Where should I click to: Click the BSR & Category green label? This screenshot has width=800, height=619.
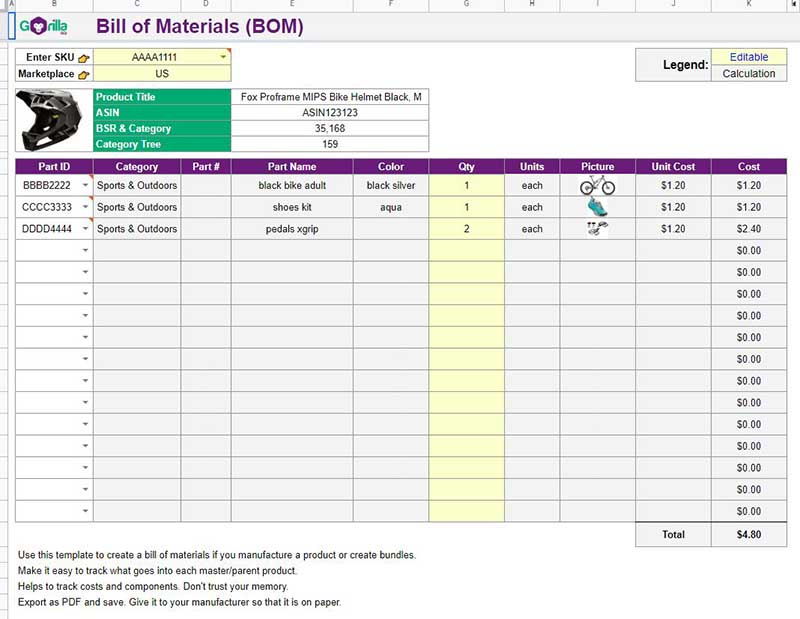pos(162,129)
